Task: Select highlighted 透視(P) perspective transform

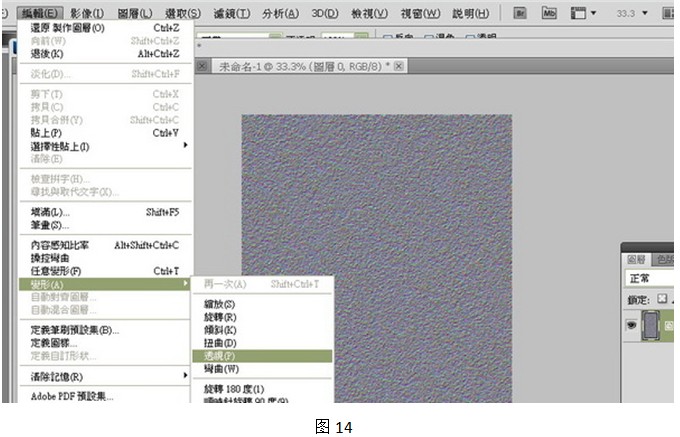Action: 262,356
